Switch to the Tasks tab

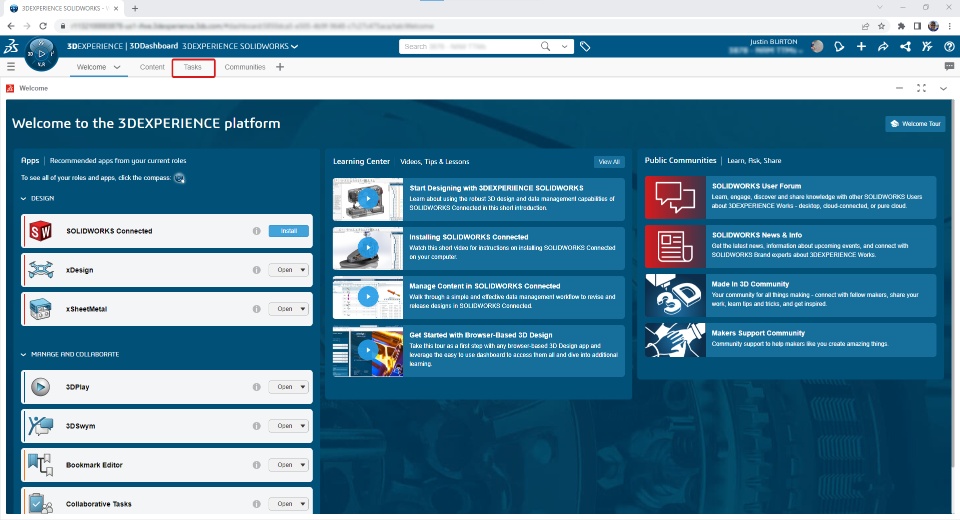click(193, 67)
